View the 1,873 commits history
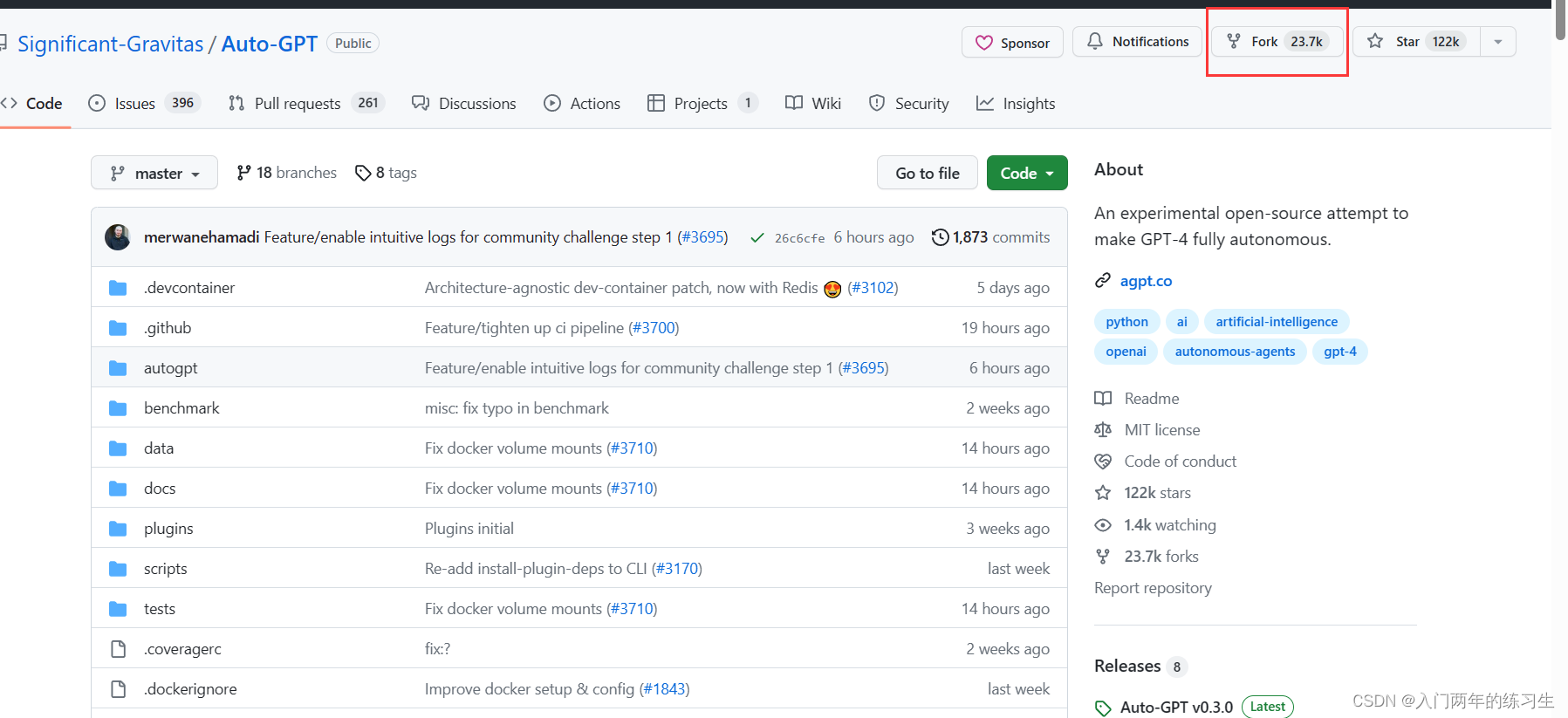The image size is (1568, 718). pos(991,237)
